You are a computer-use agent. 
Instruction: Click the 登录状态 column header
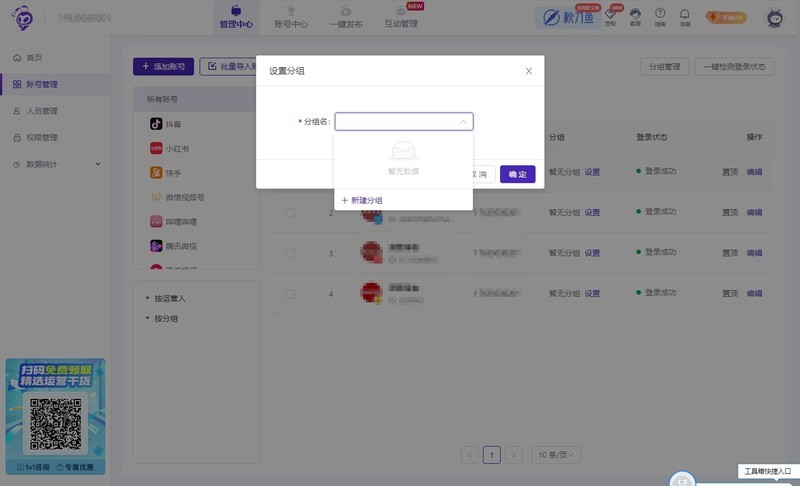(652, 137)
